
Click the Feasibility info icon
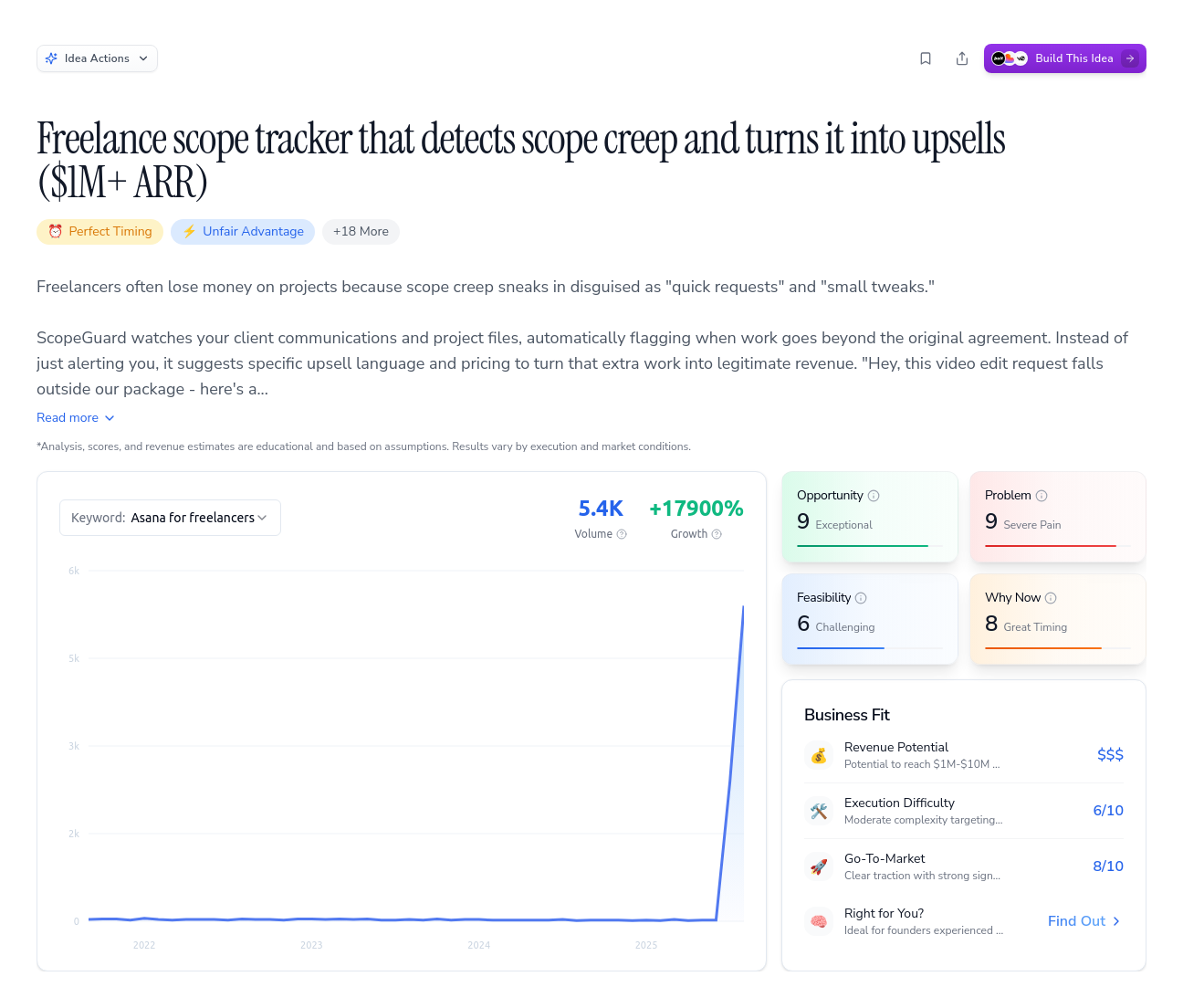click(861, 598)
